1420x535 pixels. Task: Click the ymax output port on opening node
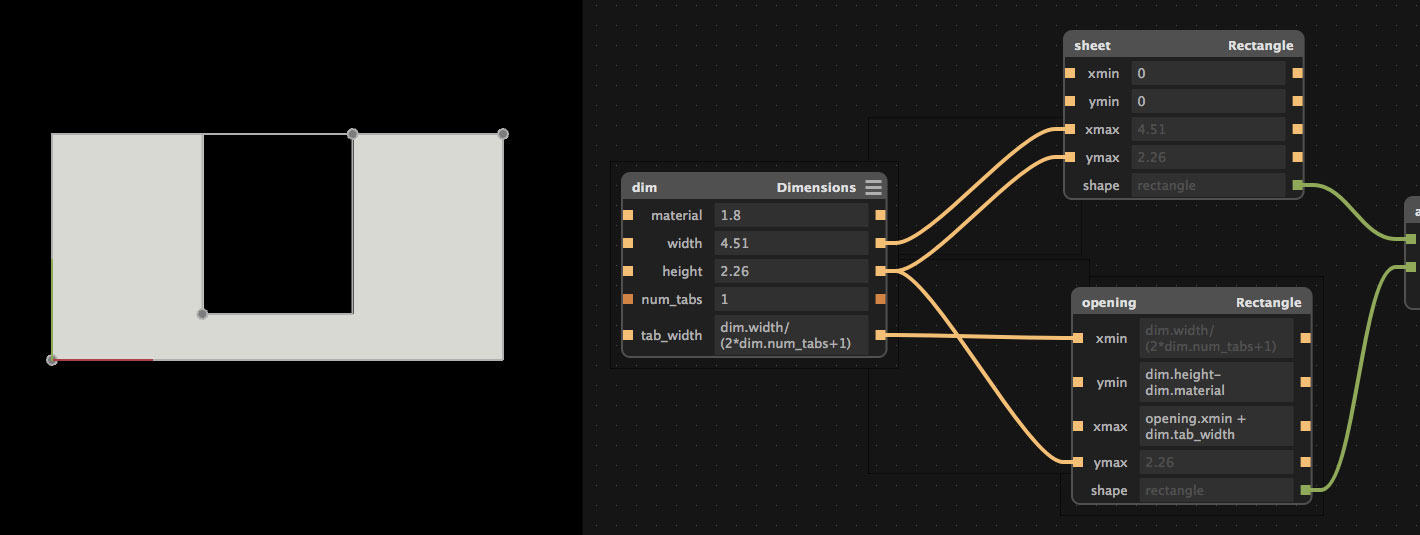coord(1306,462)
